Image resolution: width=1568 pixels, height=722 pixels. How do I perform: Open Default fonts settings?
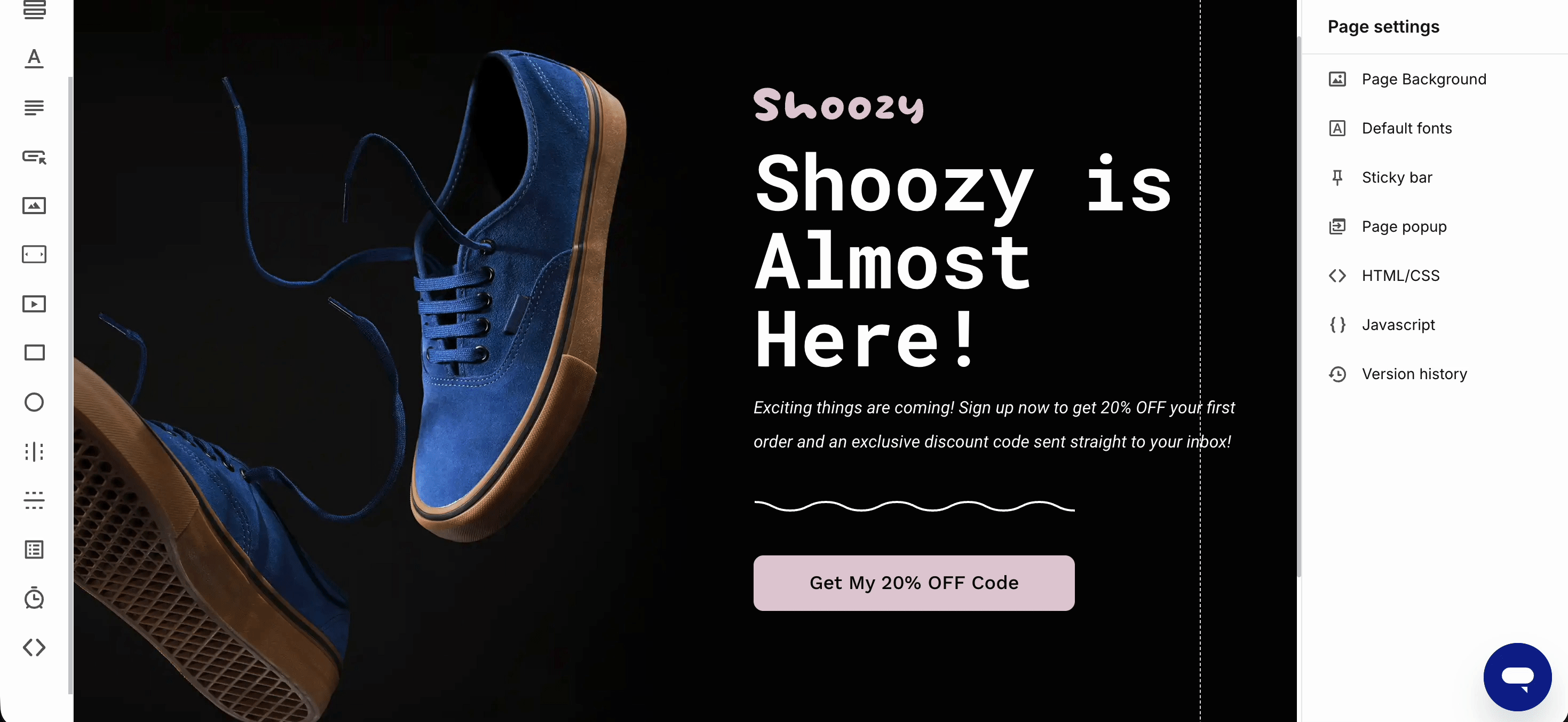click(x=1390, y=129)
